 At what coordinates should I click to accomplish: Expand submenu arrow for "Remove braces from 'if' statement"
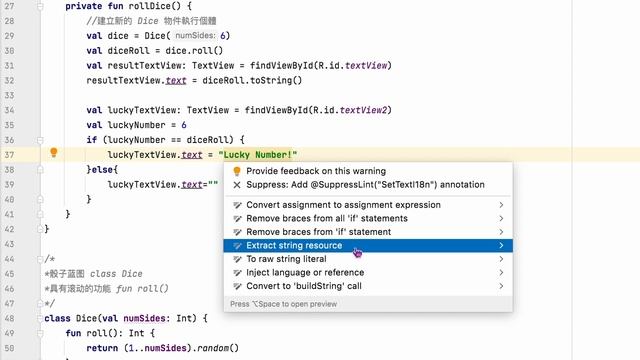[501, 232]
